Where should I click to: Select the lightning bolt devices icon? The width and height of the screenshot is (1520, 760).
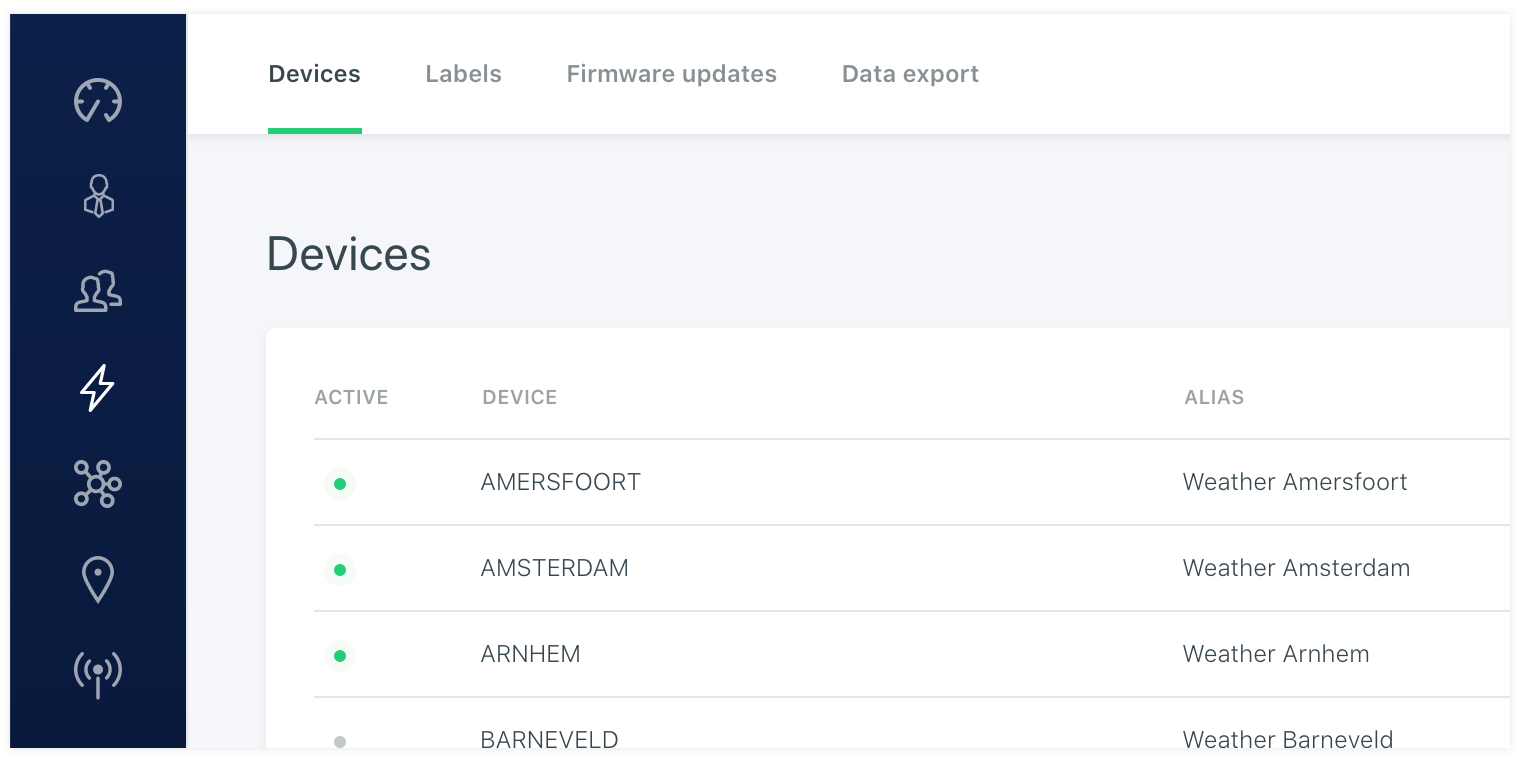[x=98, y=388]
